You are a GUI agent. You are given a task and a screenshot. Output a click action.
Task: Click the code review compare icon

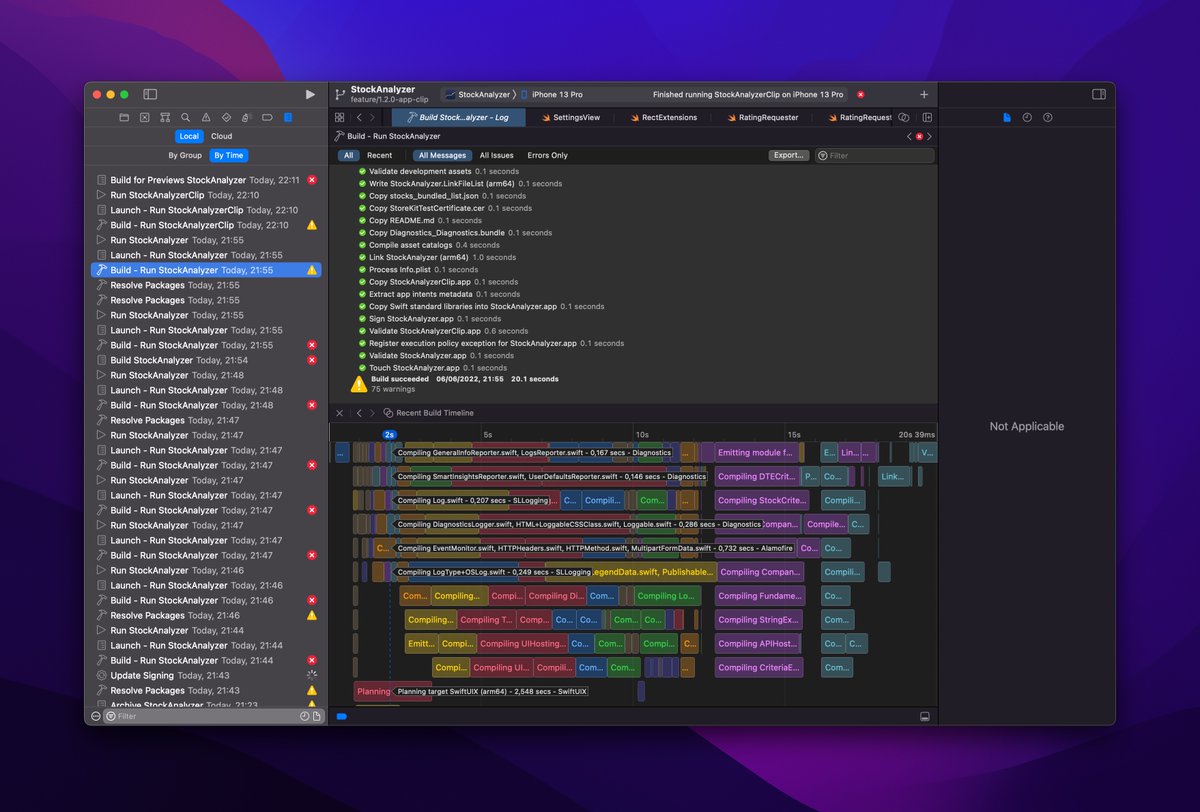click(903, 117)
